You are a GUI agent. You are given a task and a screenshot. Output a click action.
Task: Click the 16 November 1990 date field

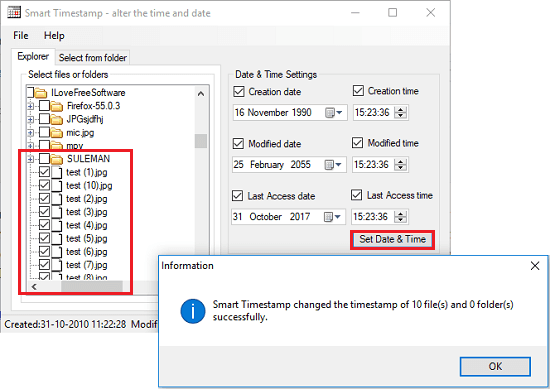pos(290,113)
